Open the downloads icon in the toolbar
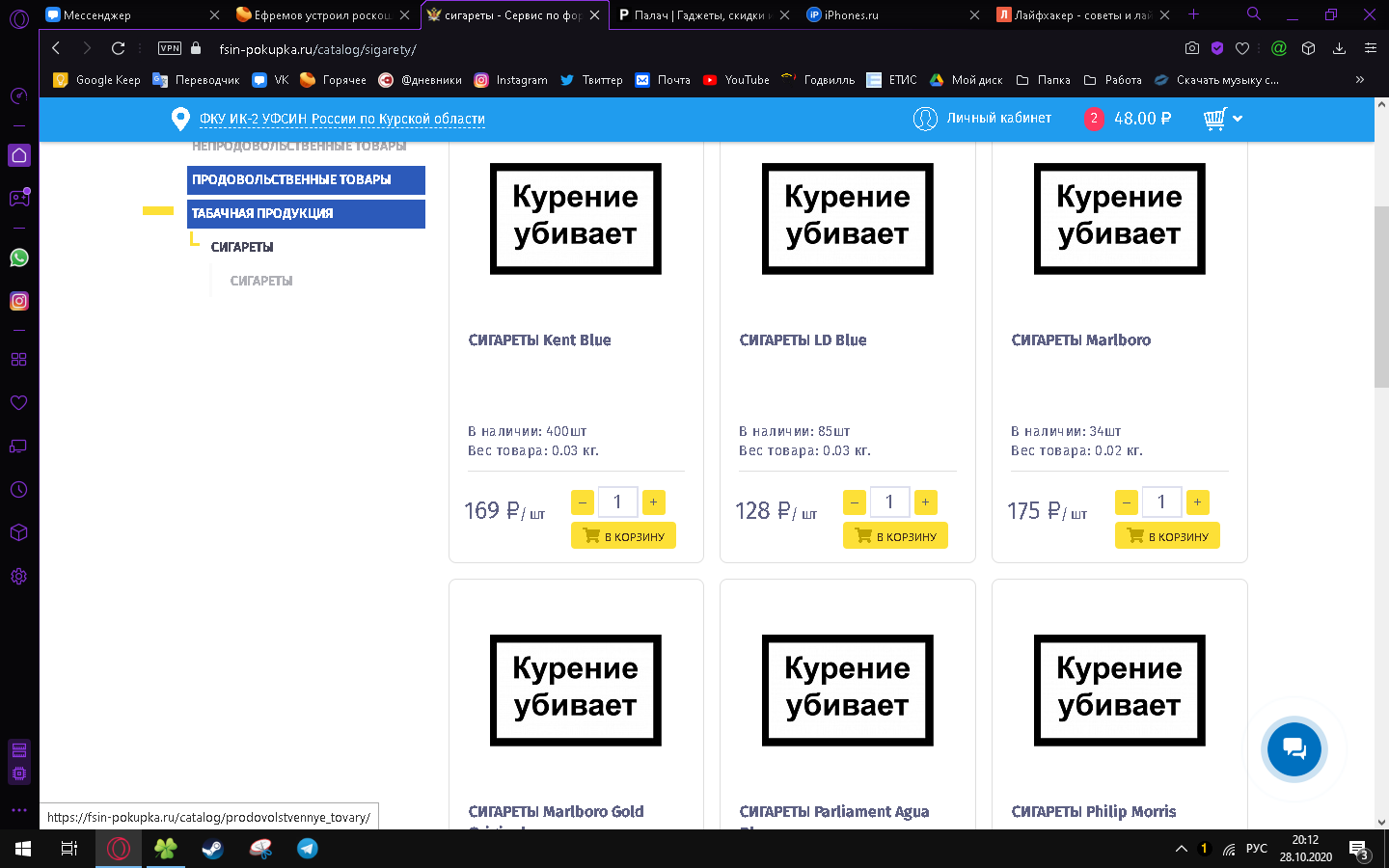 [1339, 48]
